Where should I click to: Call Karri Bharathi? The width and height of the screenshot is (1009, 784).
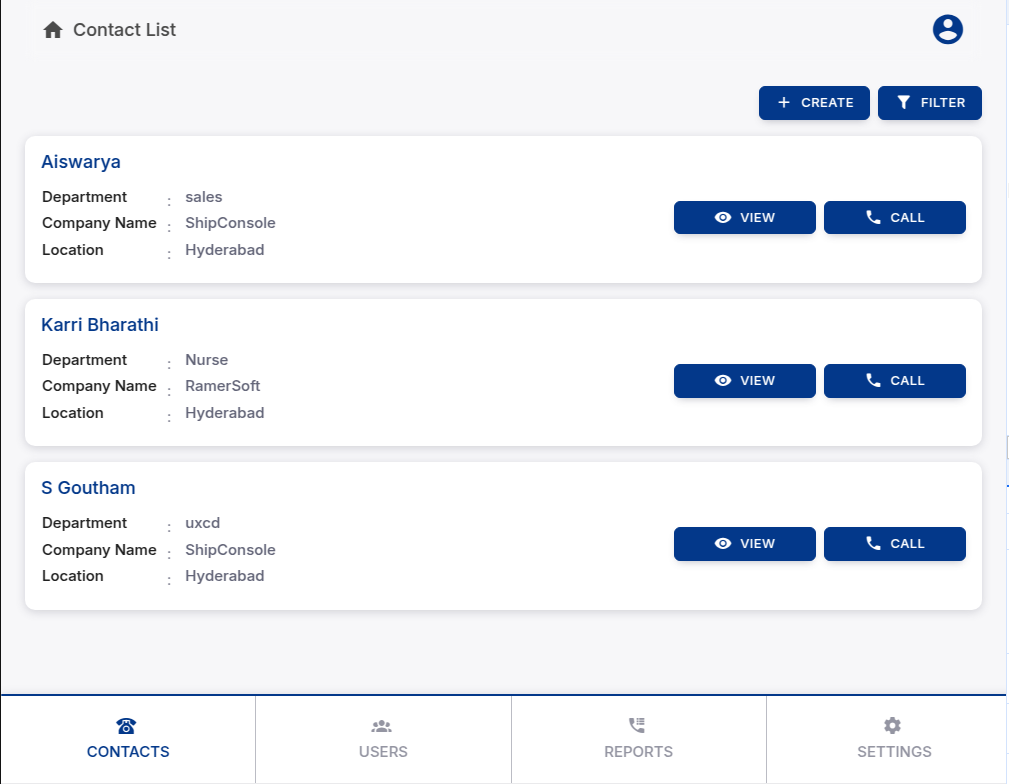(894, 381)
